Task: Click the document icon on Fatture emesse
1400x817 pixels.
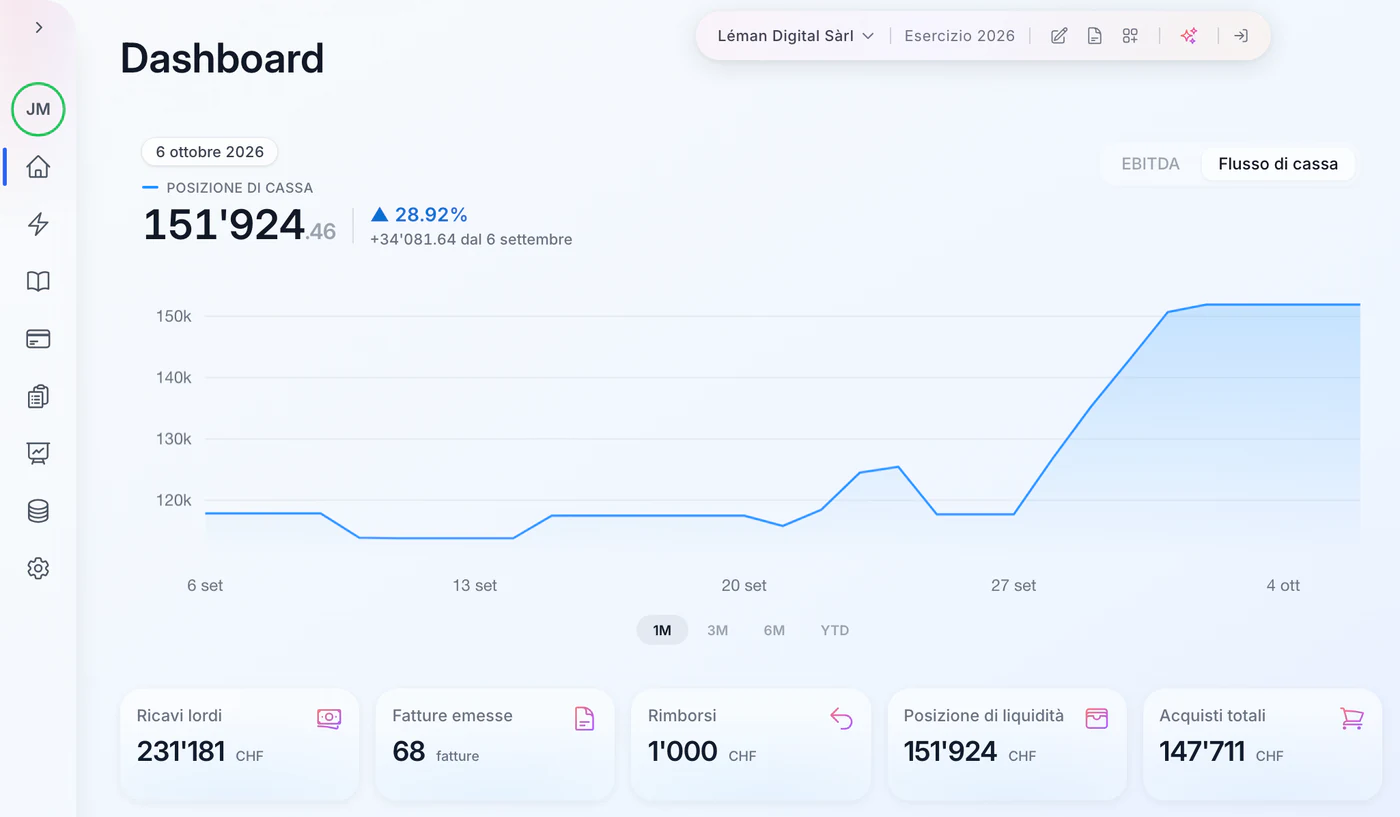Action: click(x=585, y=718)
